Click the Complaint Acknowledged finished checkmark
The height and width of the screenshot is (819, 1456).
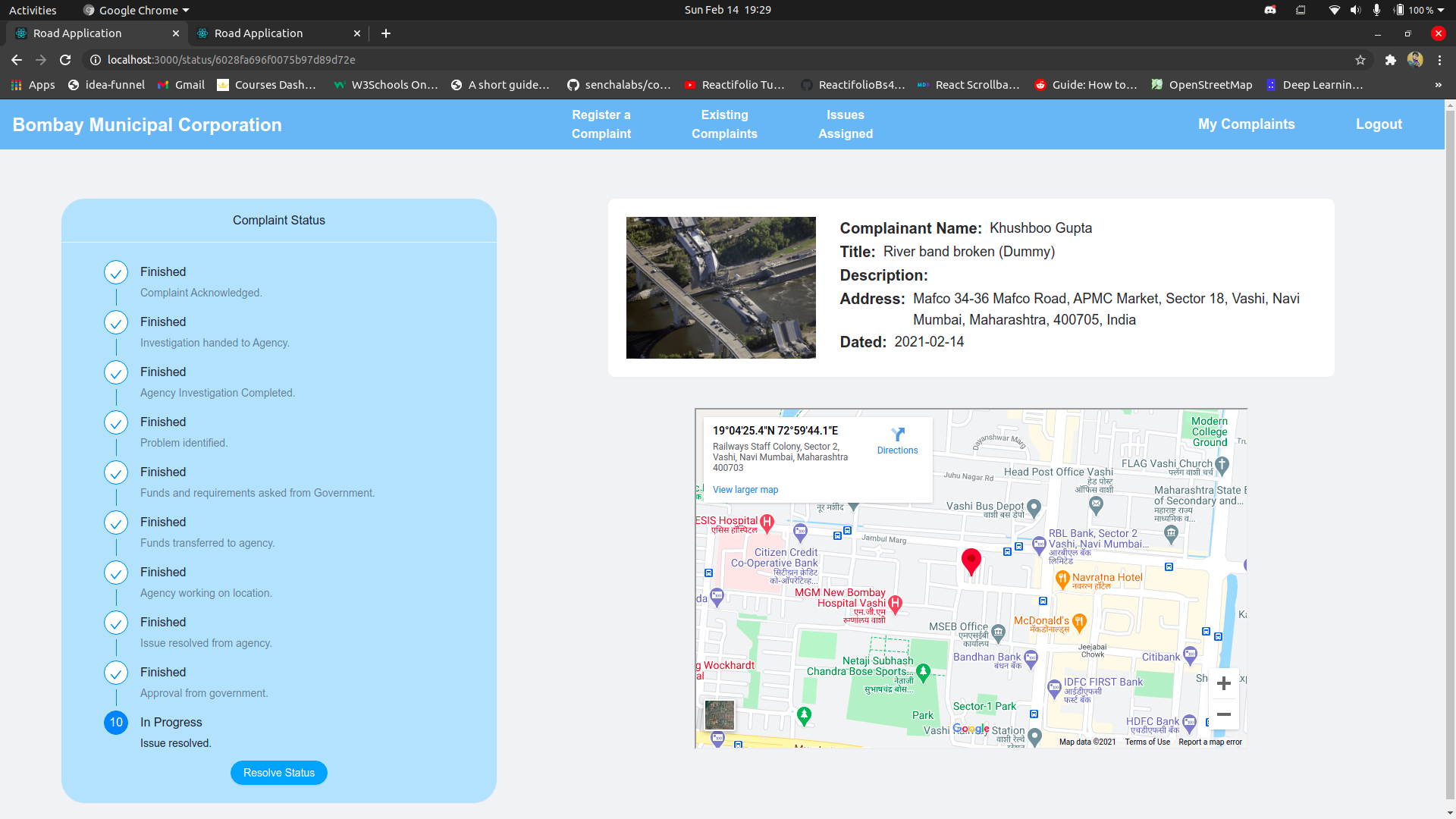pos(116,272)
